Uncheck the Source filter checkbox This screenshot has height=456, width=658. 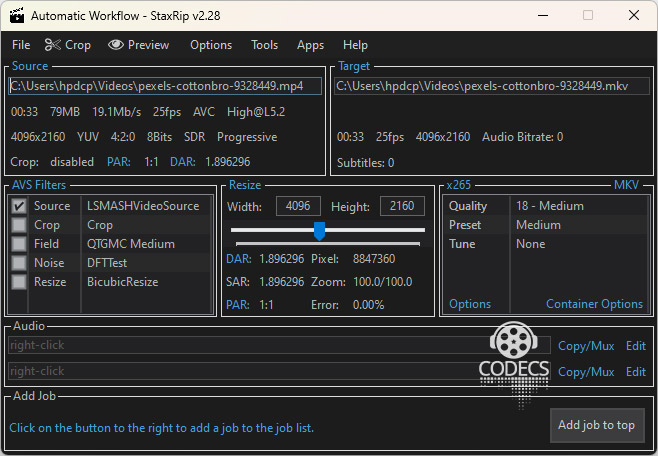[x=18, y=206]
